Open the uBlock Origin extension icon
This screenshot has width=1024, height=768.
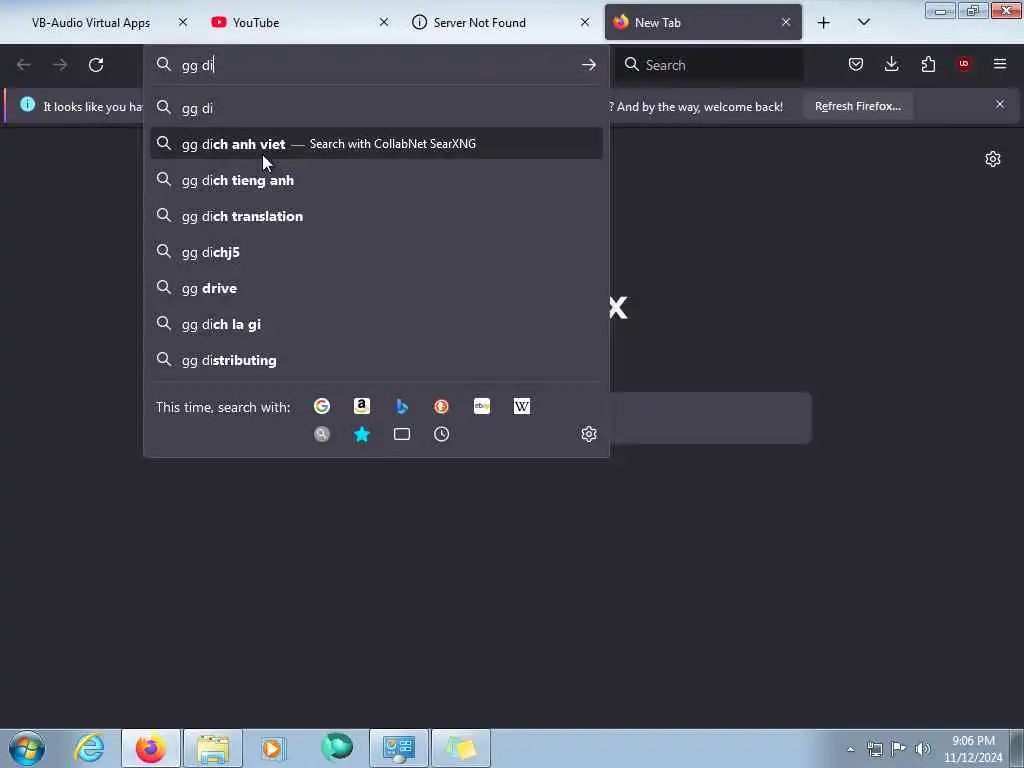point(964,64)
